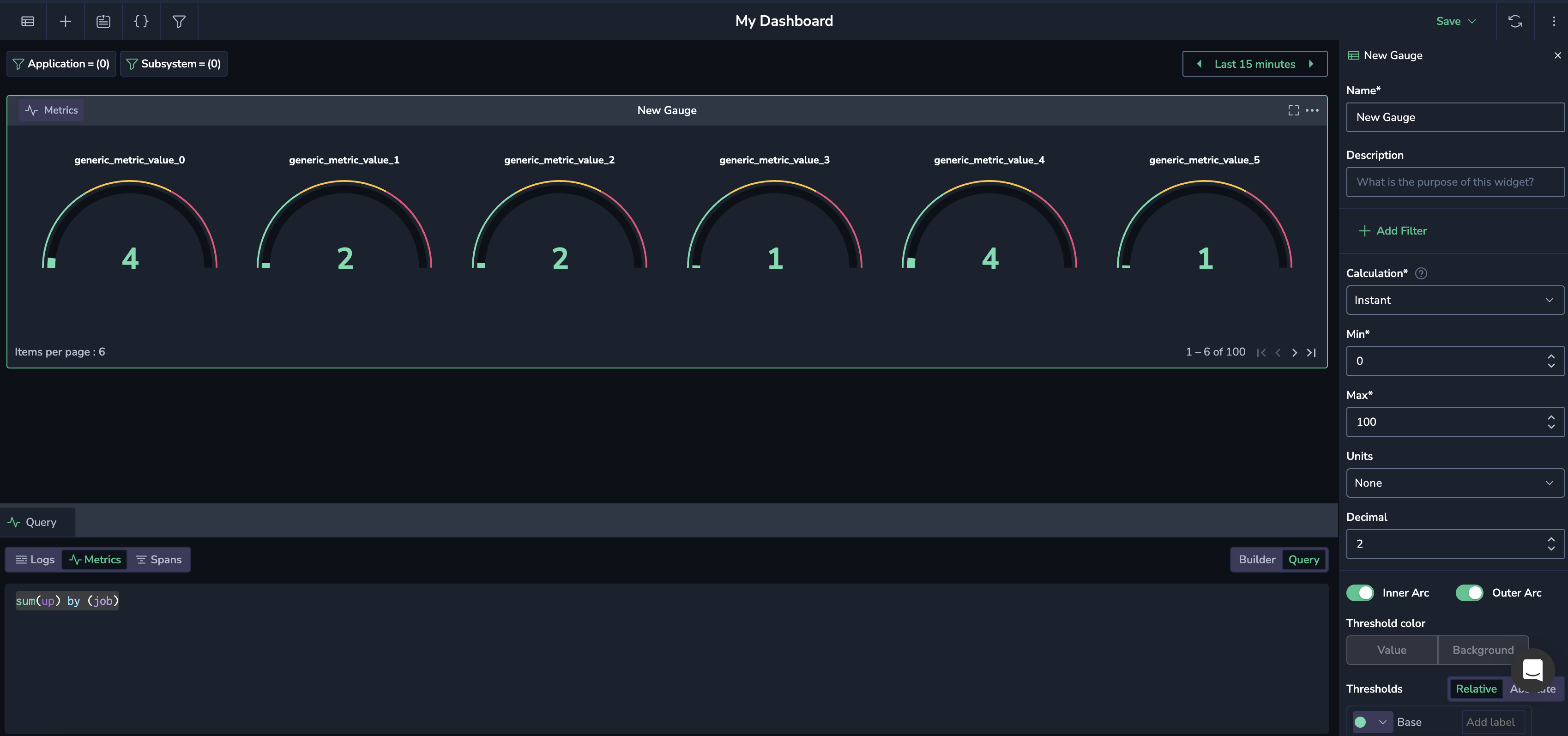The height and width of the screenshot is (736, 1568).
Task: Switch data source to Logs tab
Action: pyautogui.click(x=35, y=560)
